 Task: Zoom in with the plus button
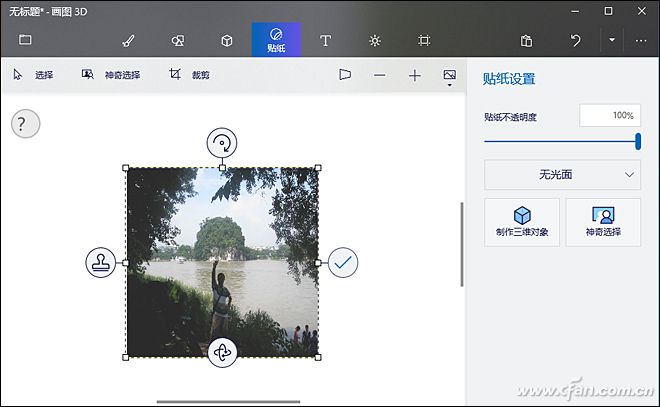415,75
